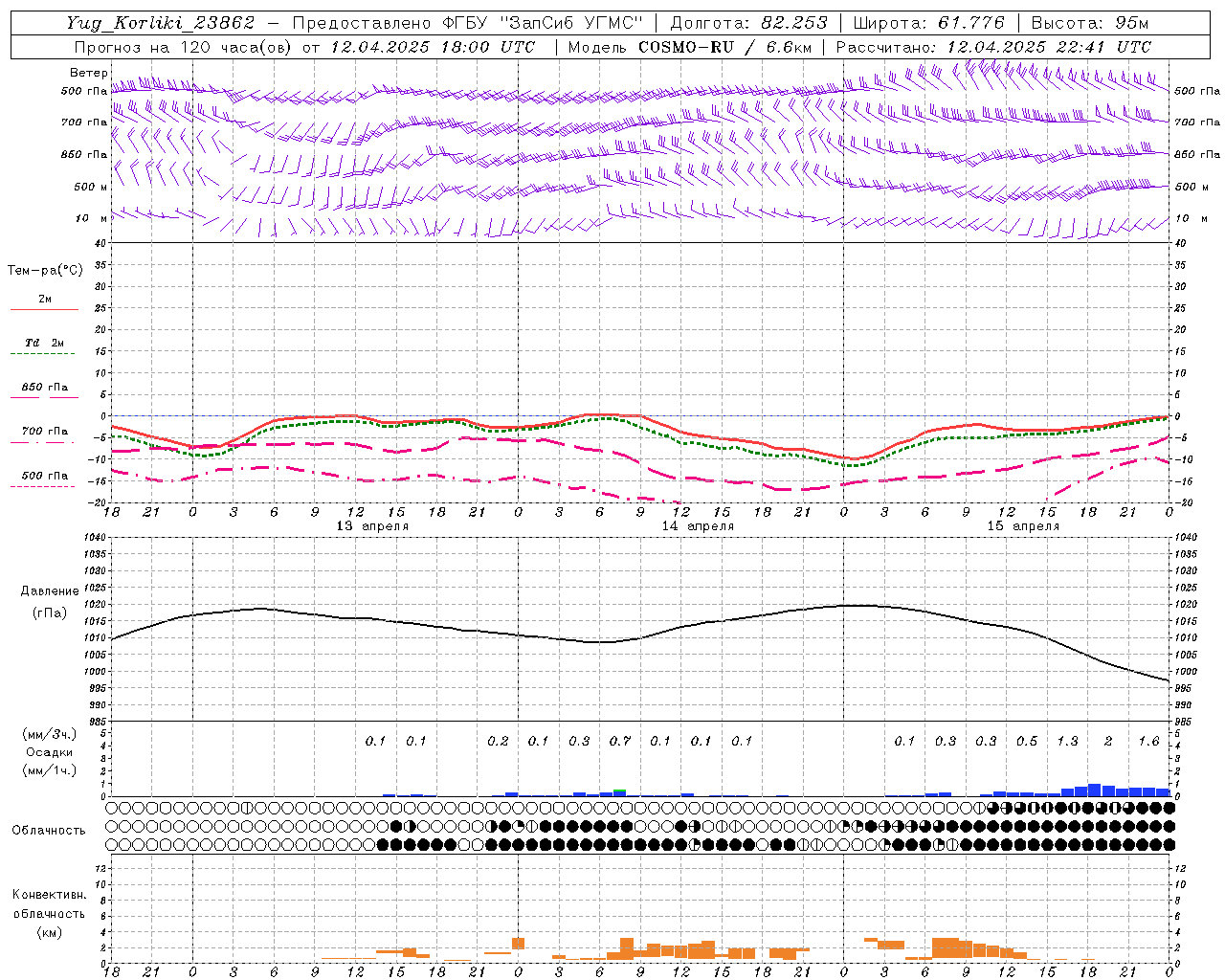Click the 15 апреля date label
Image resolution: width=1225 pixels, height=980 pixels.
1023,526
